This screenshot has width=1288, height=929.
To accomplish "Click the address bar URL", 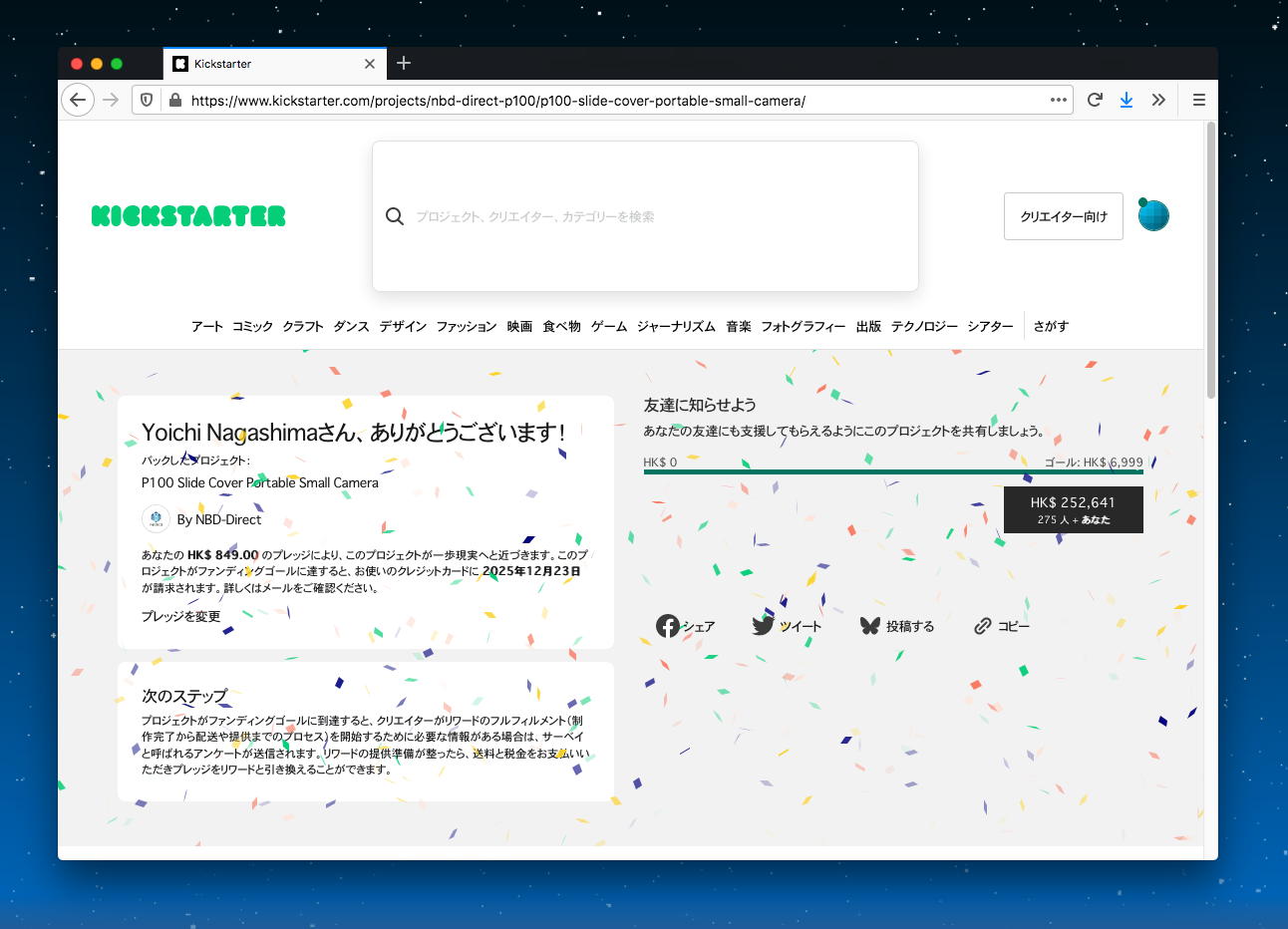I will click(498, 100).
